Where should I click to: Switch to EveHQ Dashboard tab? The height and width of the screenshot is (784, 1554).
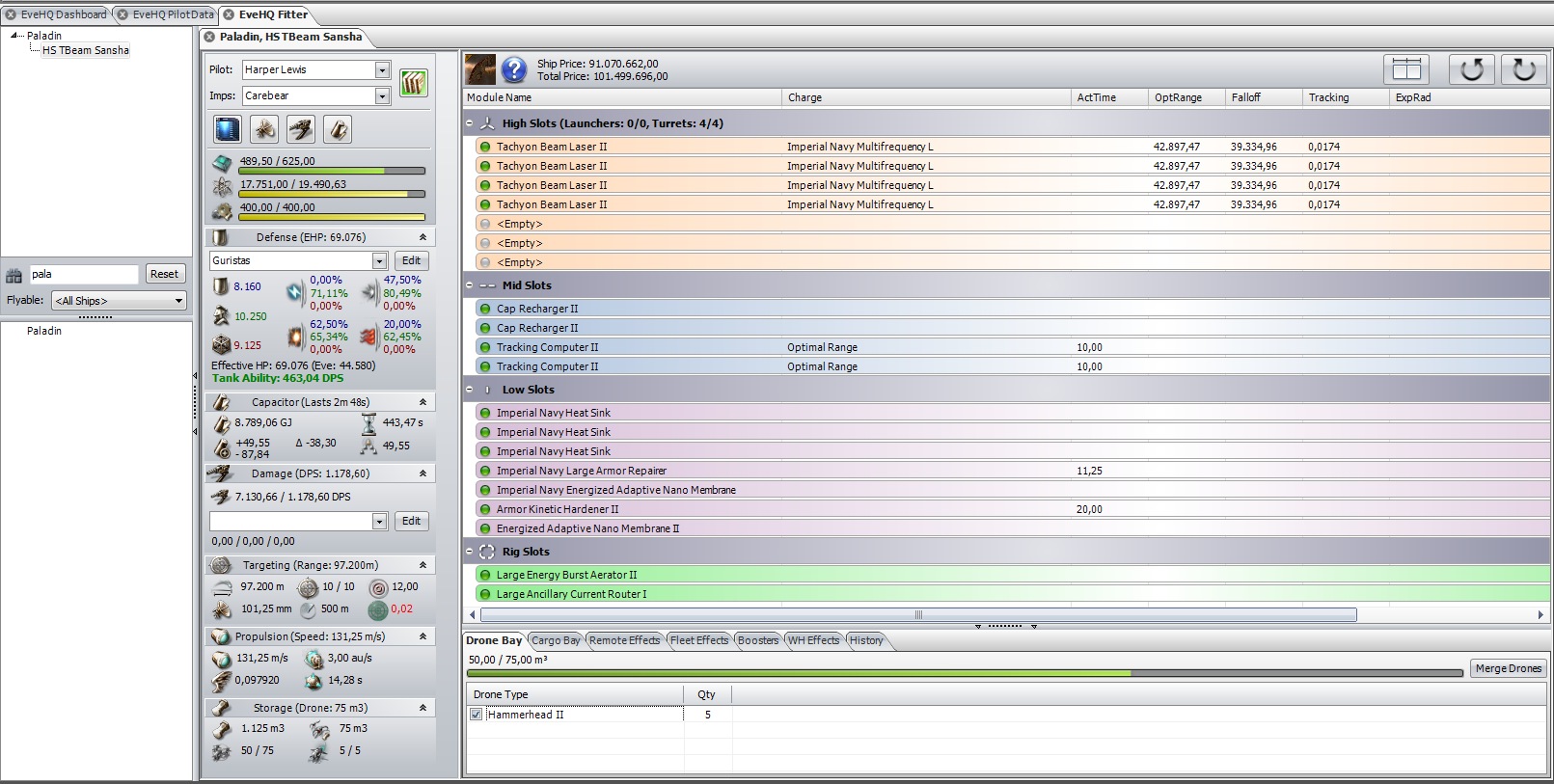click(56, 14)
